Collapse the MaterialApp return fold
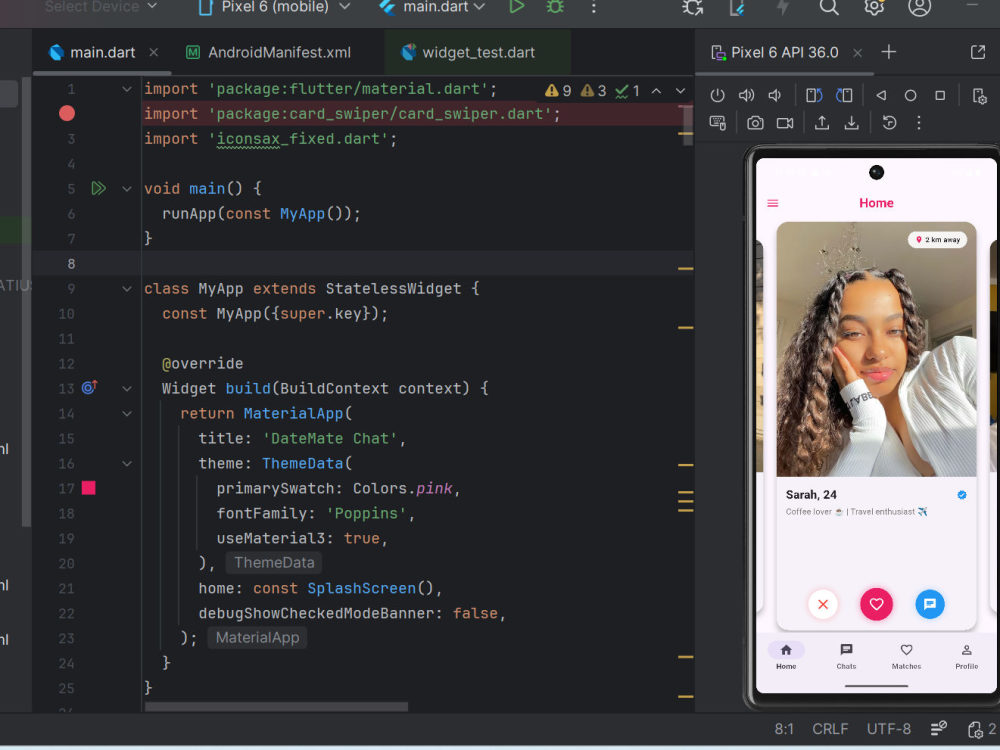The width and height of the screenshot is (1000, 750). coord(126,414)
